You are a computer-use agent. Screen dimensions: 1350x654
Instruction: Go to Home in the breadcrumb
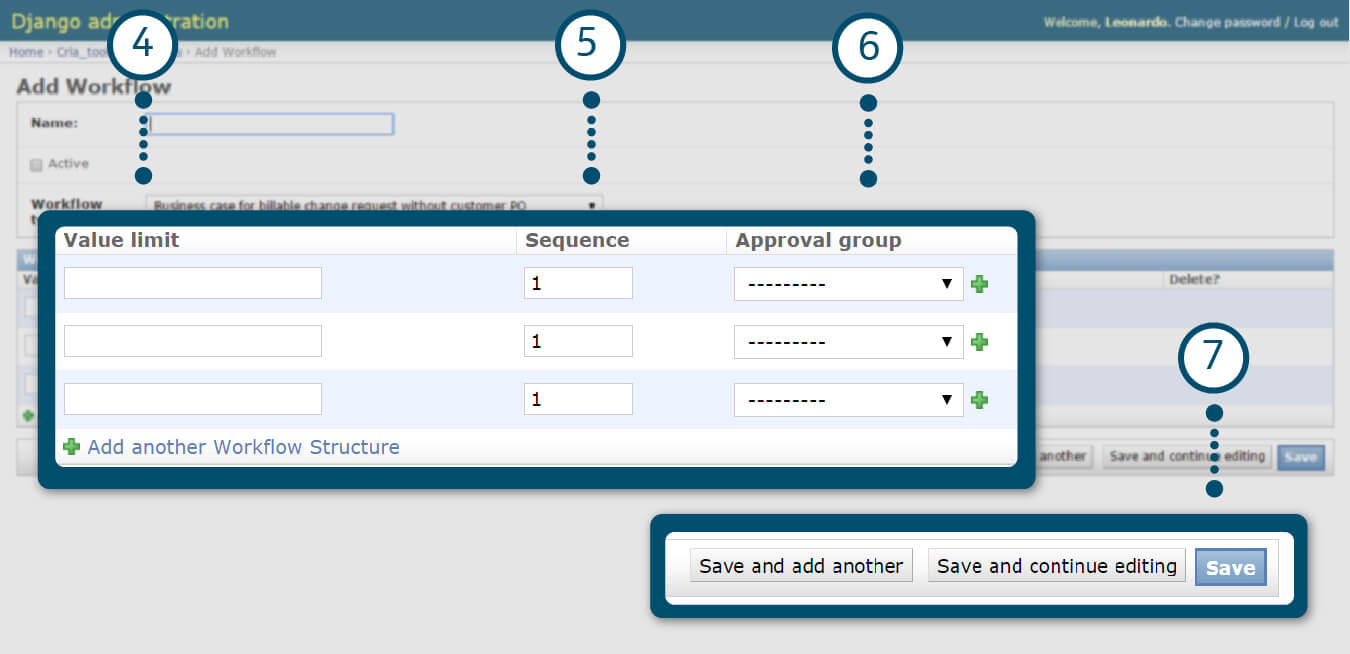click(x=26, y=52)
